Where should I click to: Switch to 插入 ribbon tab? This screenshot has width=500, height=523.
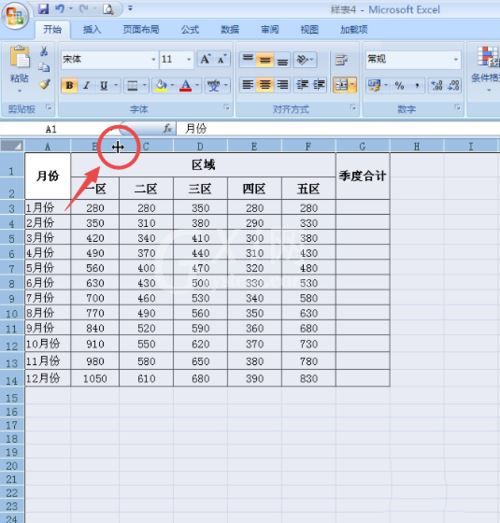(x=92, y=30)
